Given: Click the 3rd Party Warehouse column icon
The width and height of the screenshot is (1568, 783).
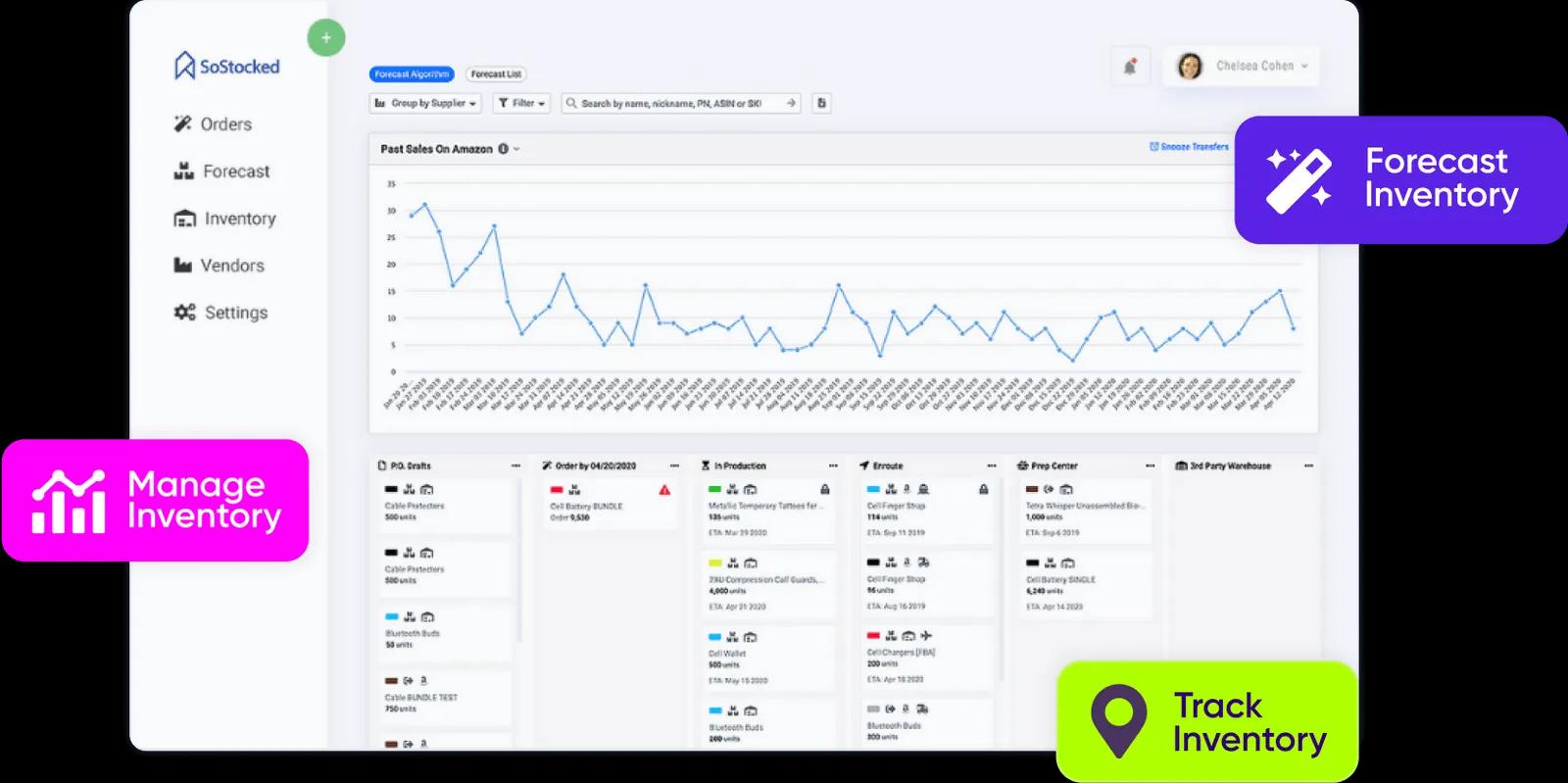Looking at the screenshot, I should pos(1182,465).
